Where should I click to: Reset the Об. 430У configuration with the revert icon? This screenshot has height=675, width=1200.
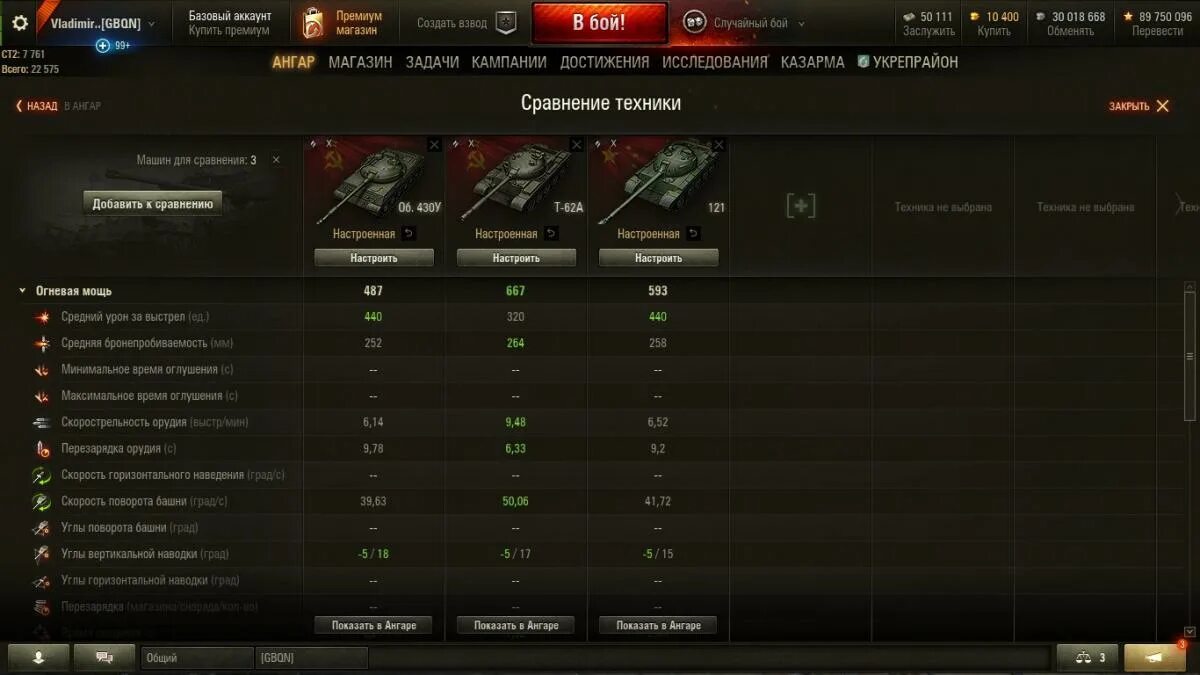click(409, 234)
